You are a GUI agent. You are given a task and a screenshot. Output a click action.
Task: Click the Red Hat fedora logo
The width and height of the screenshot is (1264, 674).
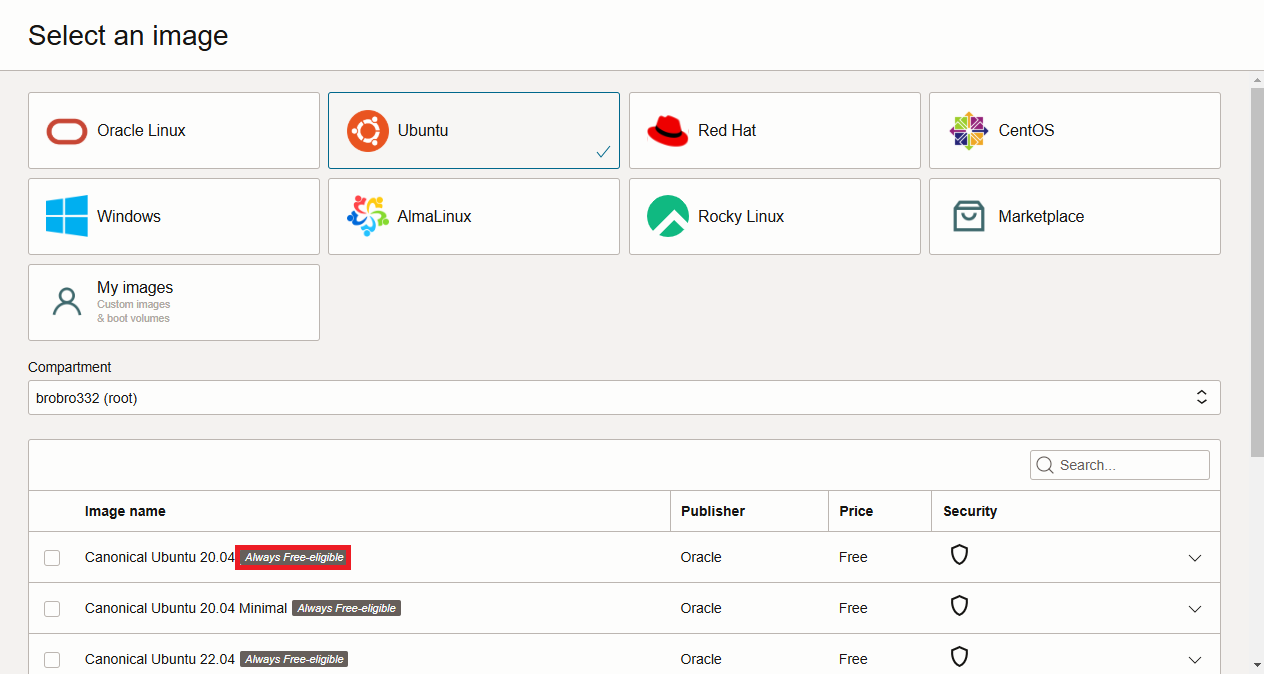coord(668,131)
